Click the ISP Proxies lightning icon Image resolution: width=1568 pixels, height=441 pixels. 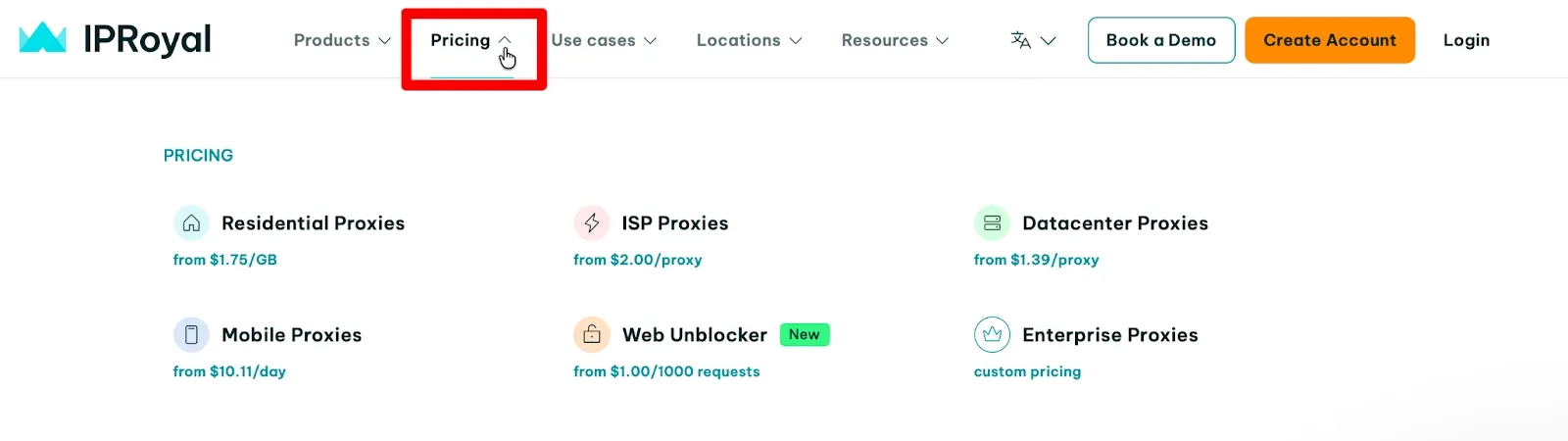point(592,223)
